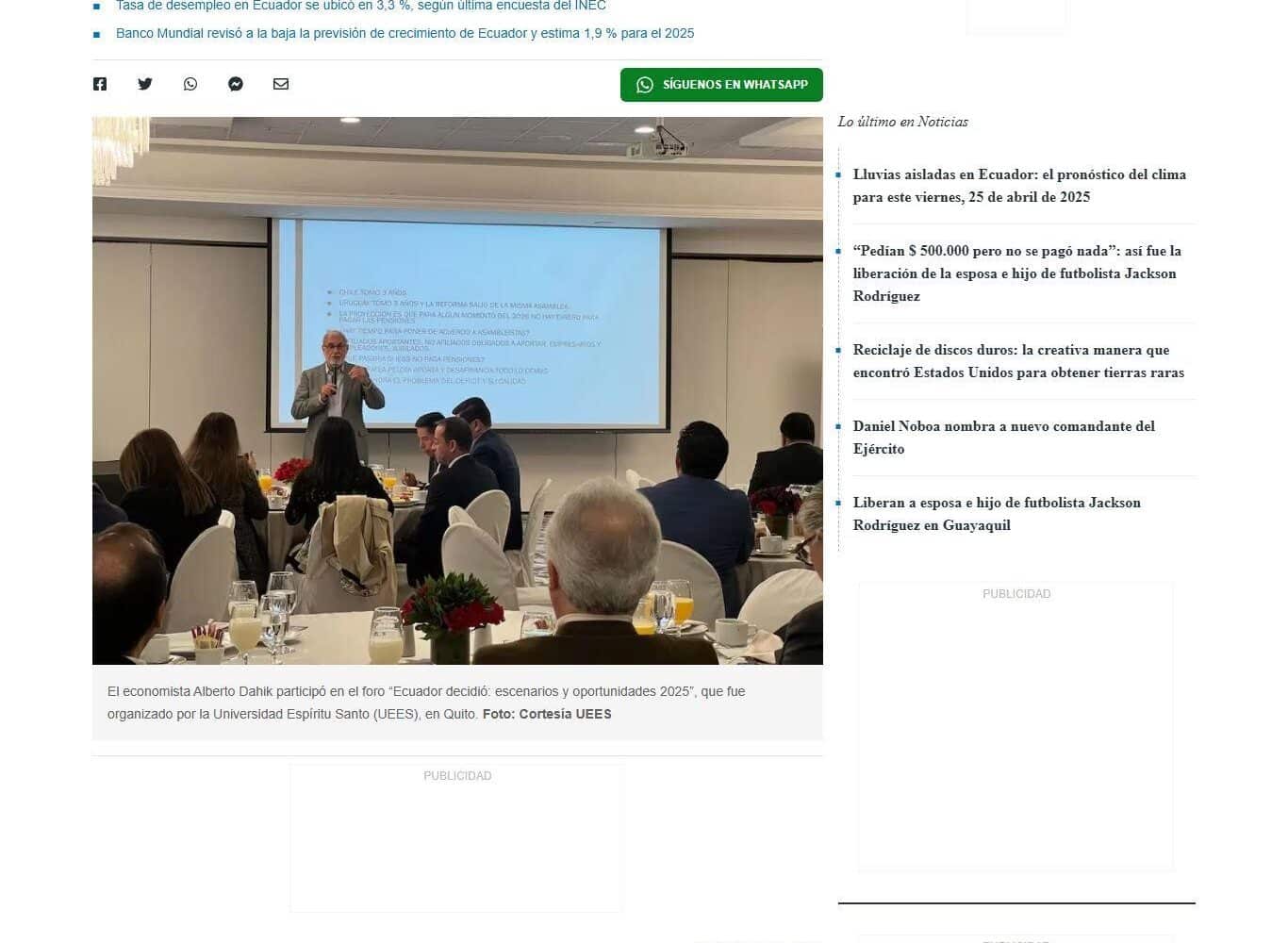Open the Tasa de desempleo INEC link
Viewport: 1288px width, 943px height.
pyautogui.click(x=361, y=6)
